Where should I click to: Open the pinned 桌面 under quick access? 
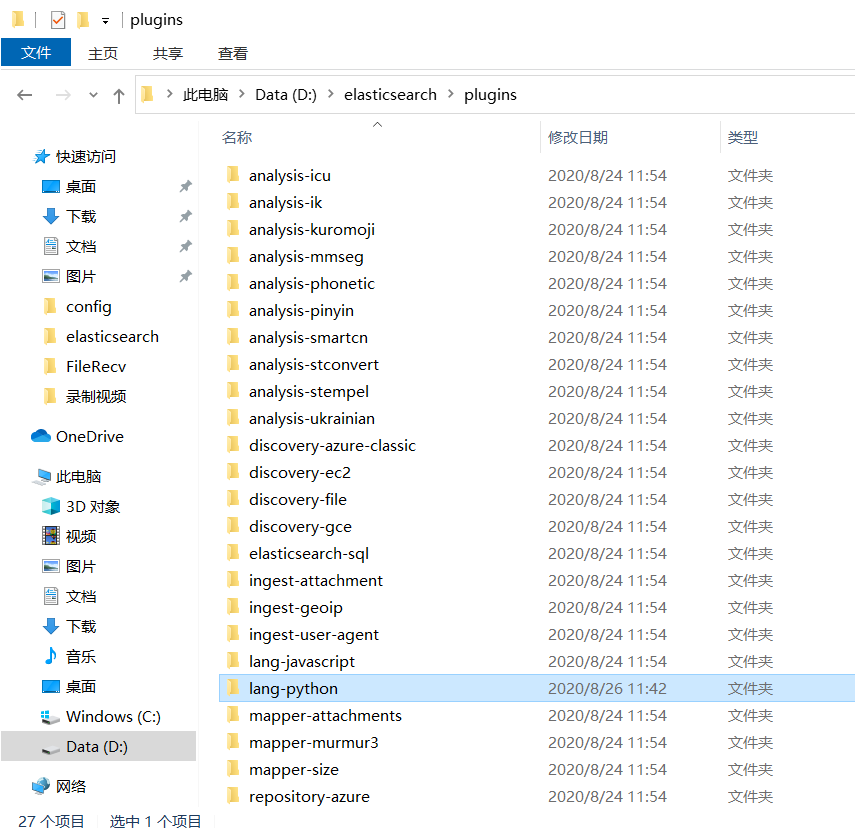(x=81, y=186)
